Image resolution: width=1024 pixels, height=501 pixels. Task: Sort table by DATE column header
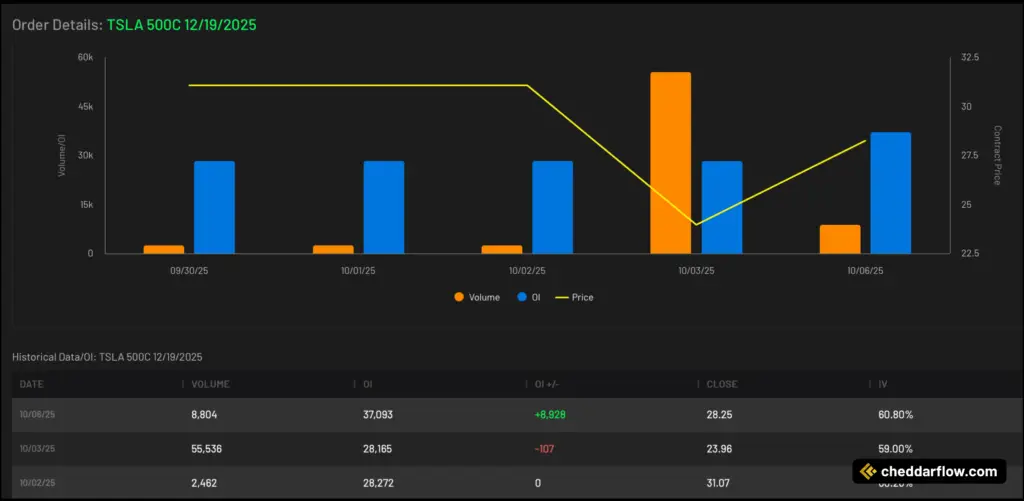click(x=31, y=384)
